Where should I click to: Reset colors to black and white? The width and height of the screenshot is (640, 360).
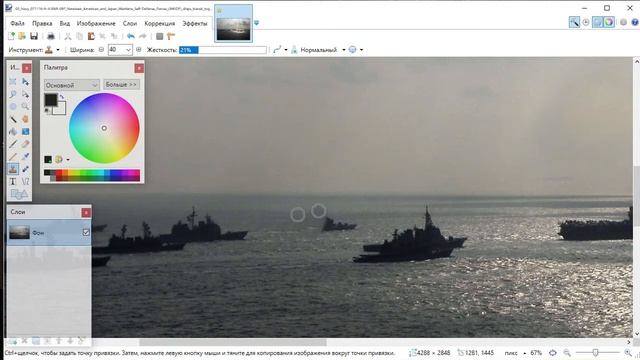point(47,111)
